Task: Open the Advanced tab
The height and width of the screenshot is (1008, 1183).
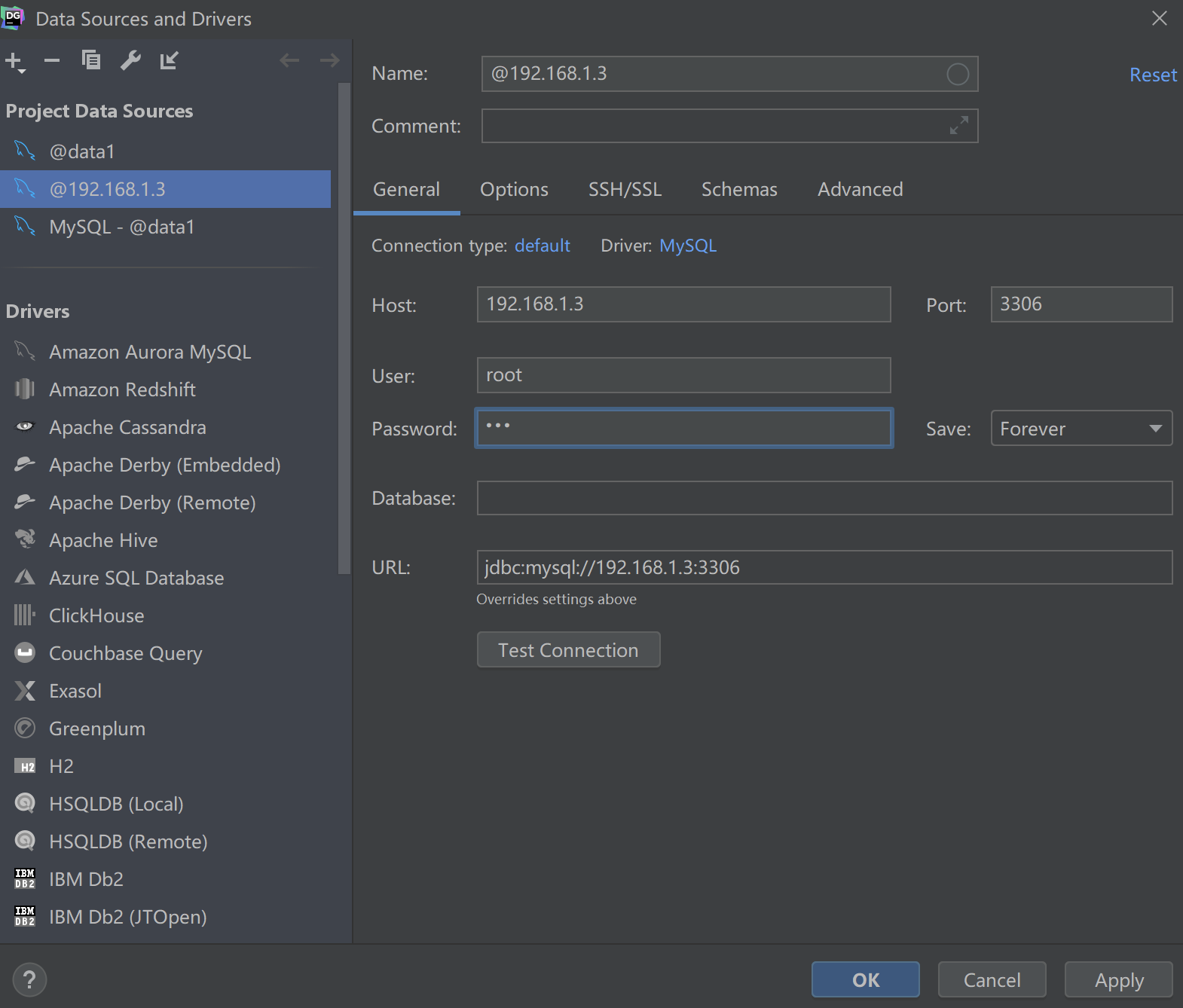Action: [x=861, y=189]
